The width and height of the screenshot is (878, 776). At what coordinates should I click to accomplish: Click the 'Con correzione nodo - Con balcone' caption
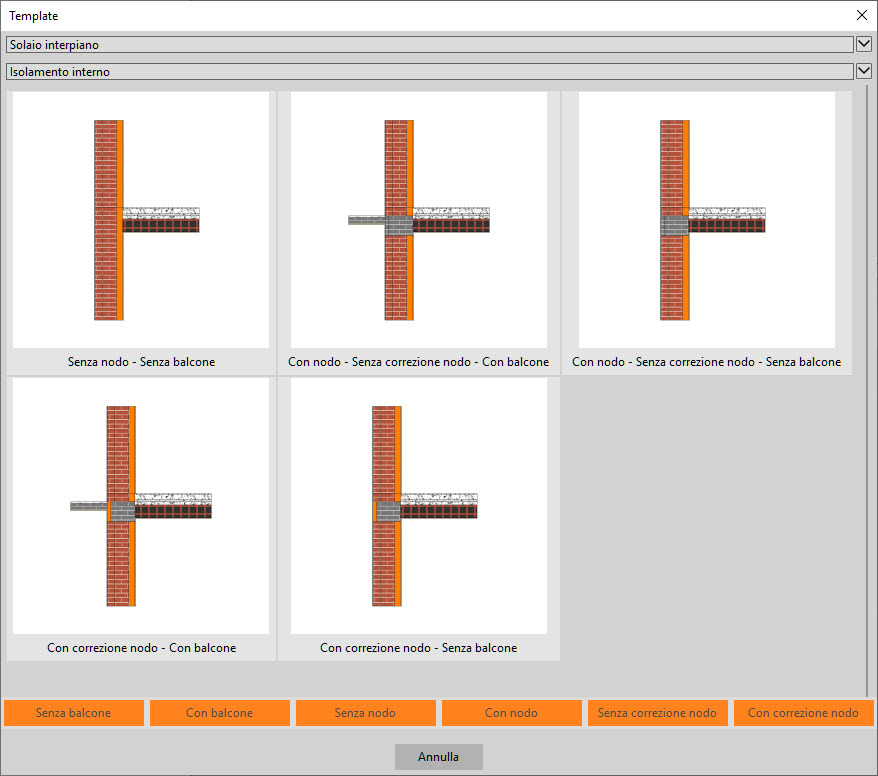point(141,648)
